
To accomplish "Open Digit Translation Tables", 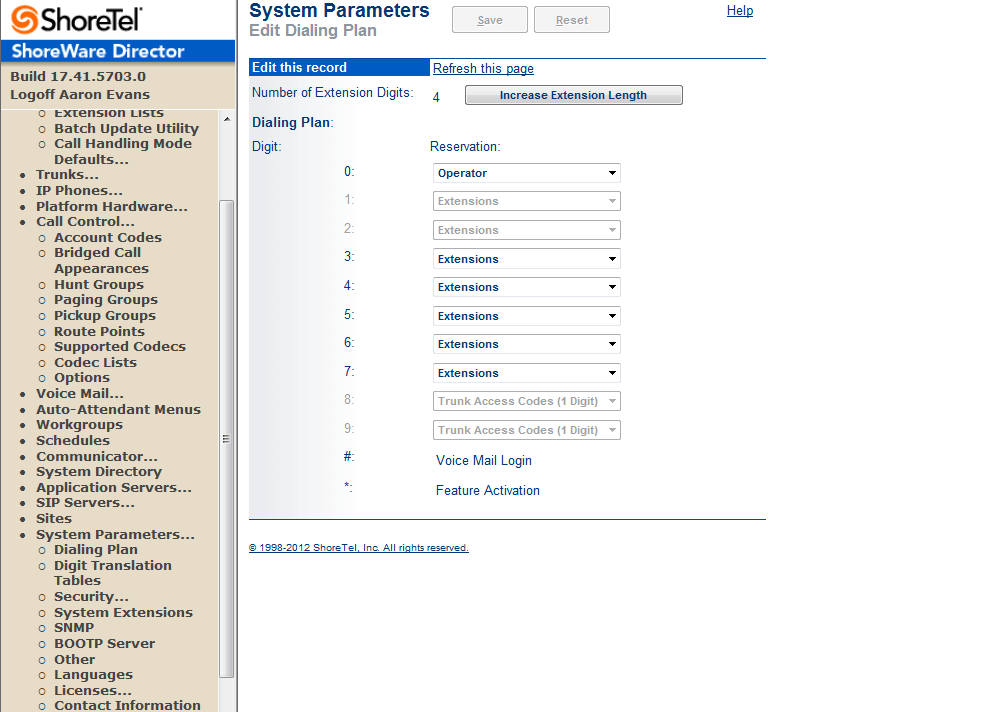I will (x=112, y=573).
